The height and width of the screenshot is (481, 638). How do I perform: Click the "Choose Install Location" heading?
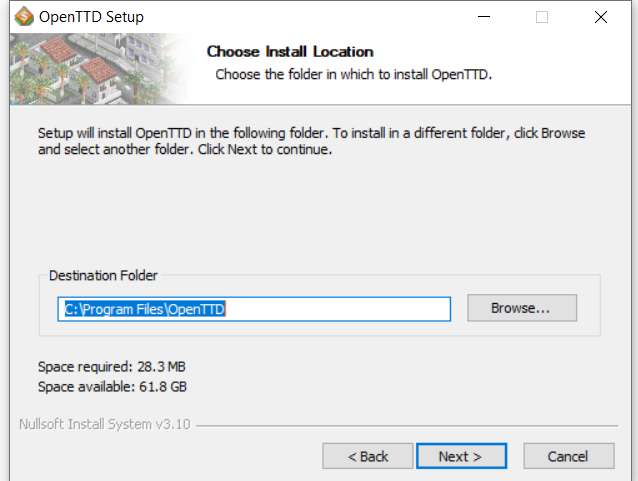coord(289,51)
